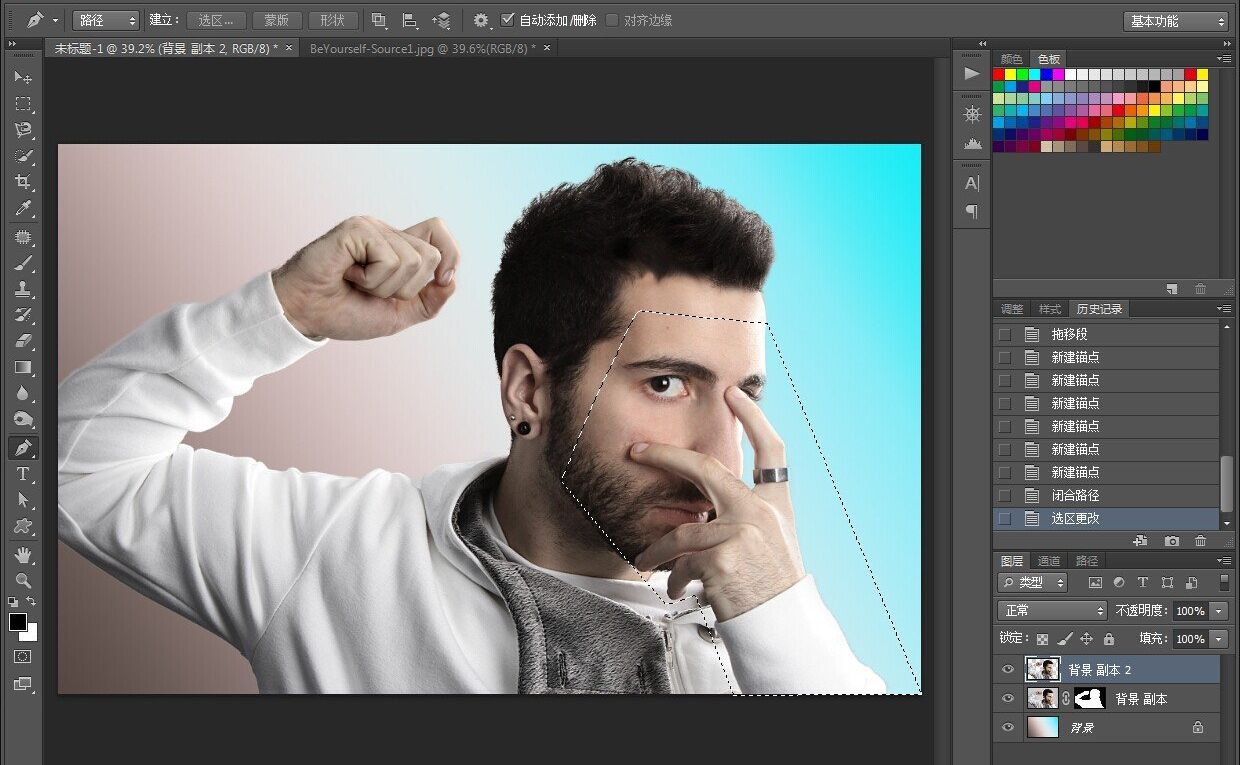The image size is (1240, 765).
Task: Reset default foreground and background colors
Action: tap(13, 602)
